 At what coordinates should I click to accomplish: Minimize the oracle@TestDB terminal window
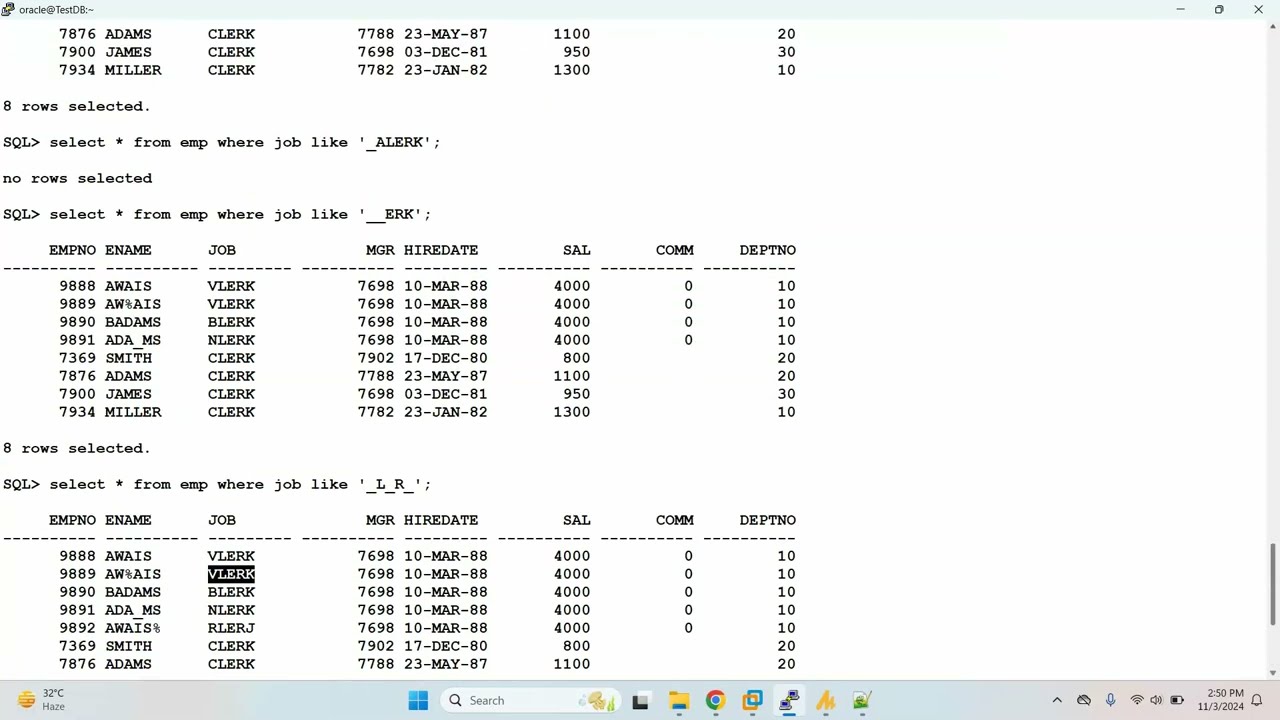(x=1180, y=9)
